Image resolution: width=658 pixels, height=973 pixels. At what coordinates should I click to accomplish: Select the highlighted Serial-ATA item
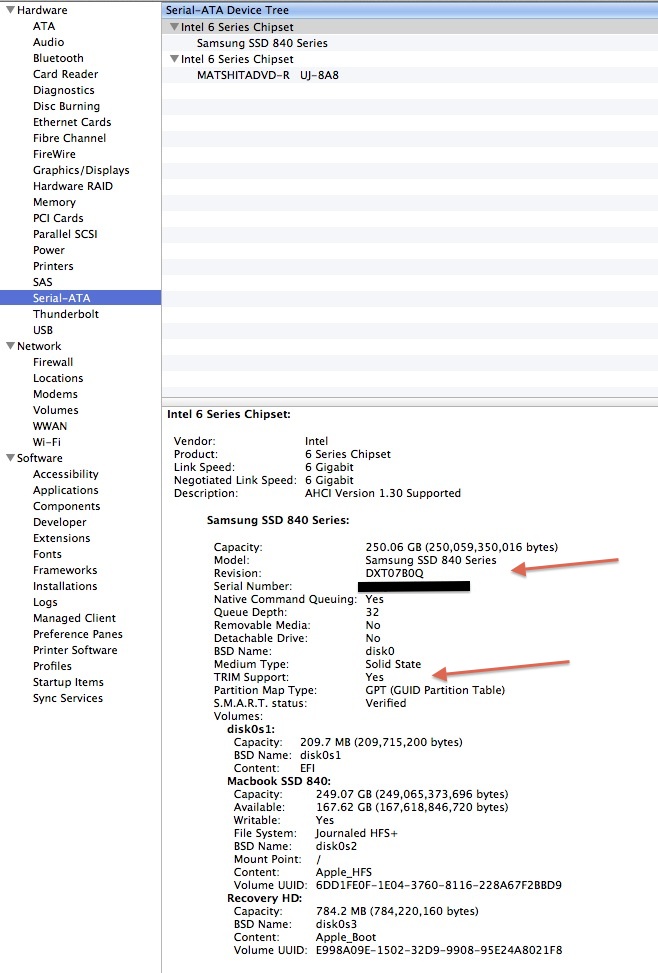point(80,298)
